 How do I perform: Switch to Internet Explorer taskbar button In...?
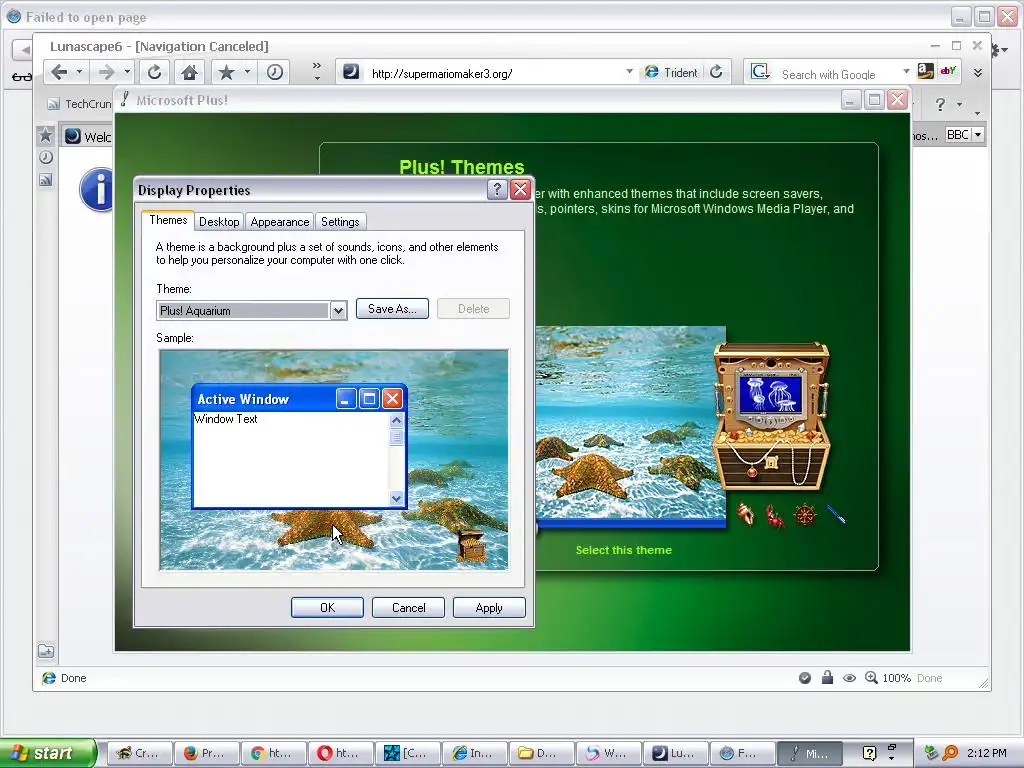[x=475, y=753]
